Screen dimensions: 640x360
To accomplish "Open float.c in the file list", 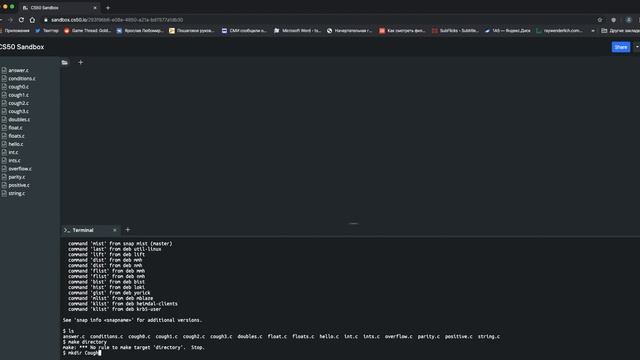I will click(16, 128).
